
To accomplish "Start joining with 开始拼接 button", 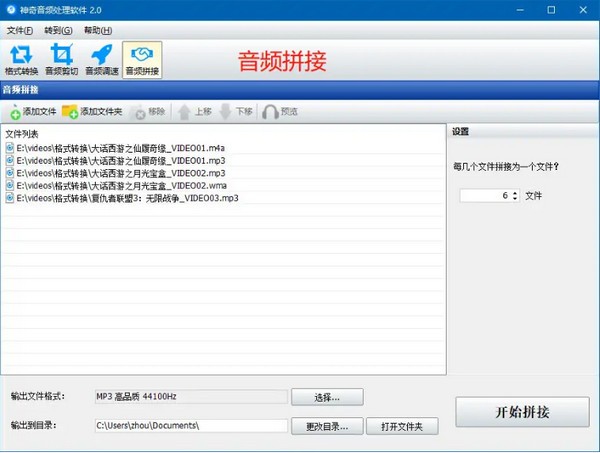I will tap(522, 412).
